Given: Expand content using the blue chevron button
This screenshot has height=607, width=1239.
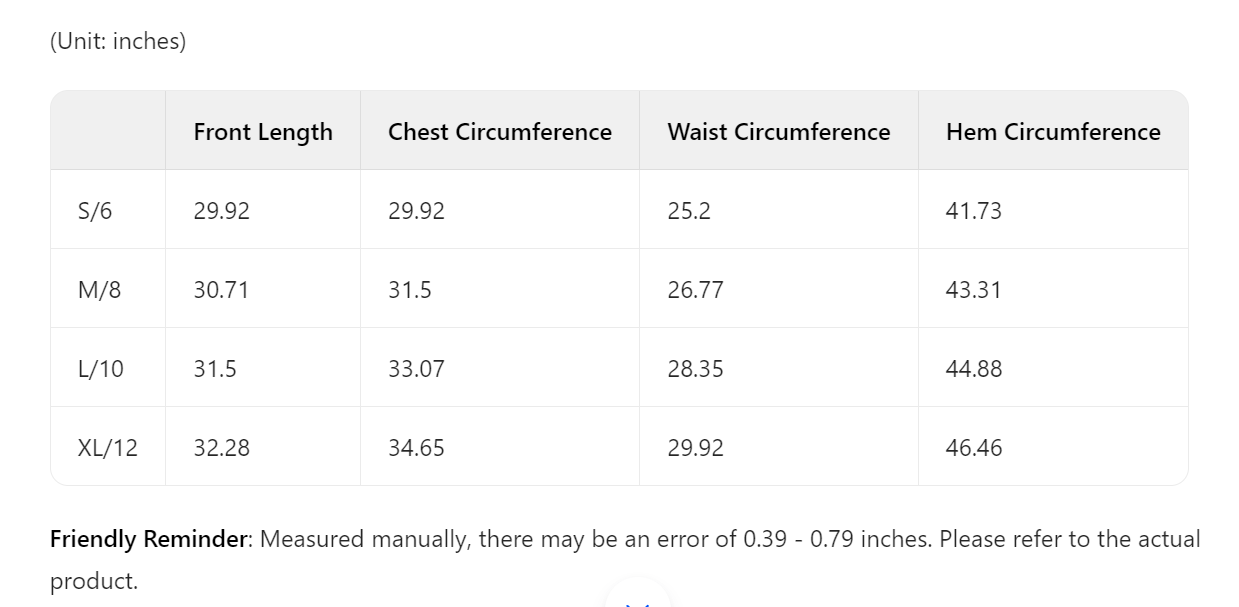Looking at the screenshot, I should click(638, 598).
